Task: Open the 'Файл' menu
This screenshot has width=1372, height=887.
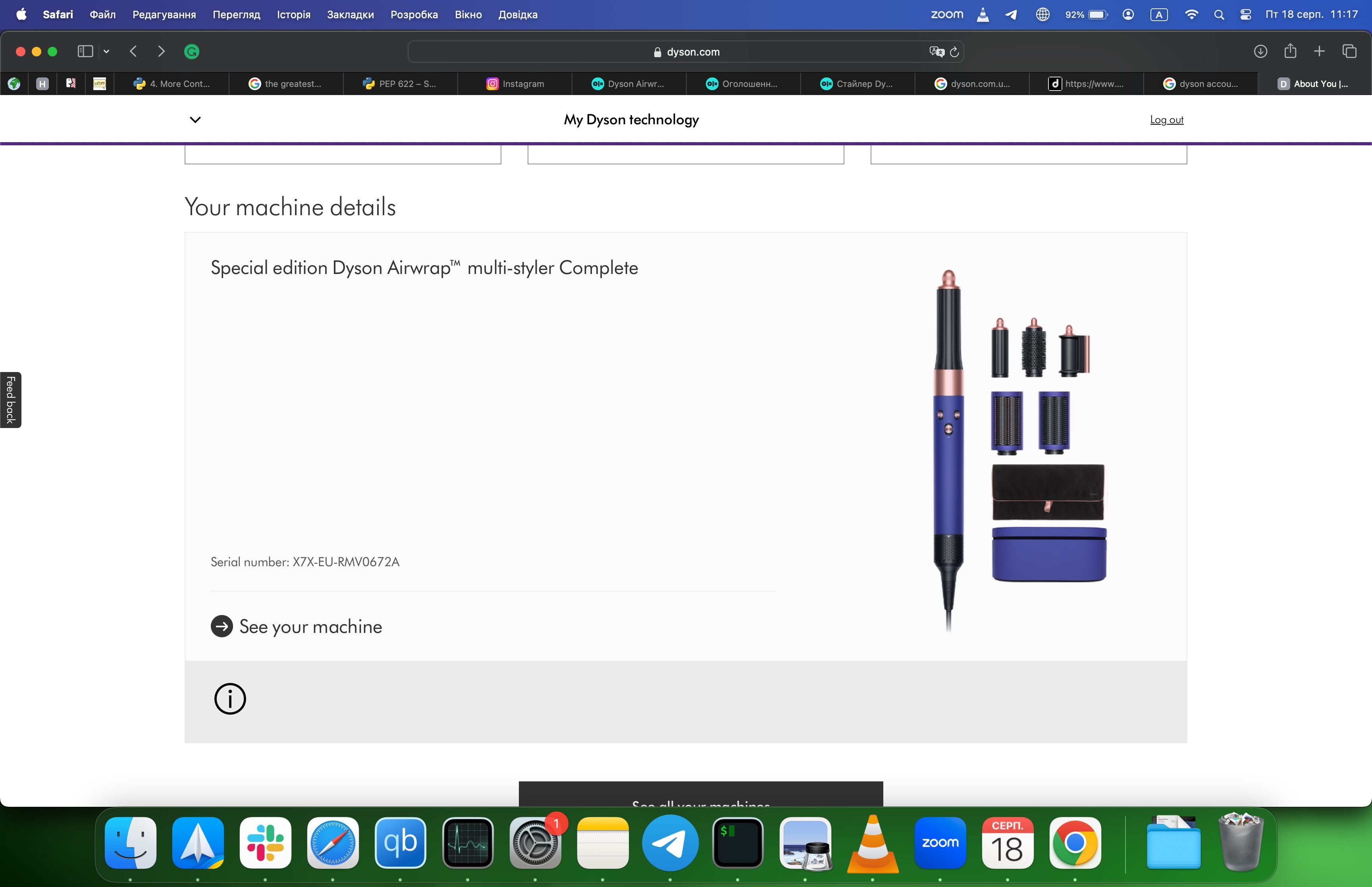Action: click(x=102, y=14)
